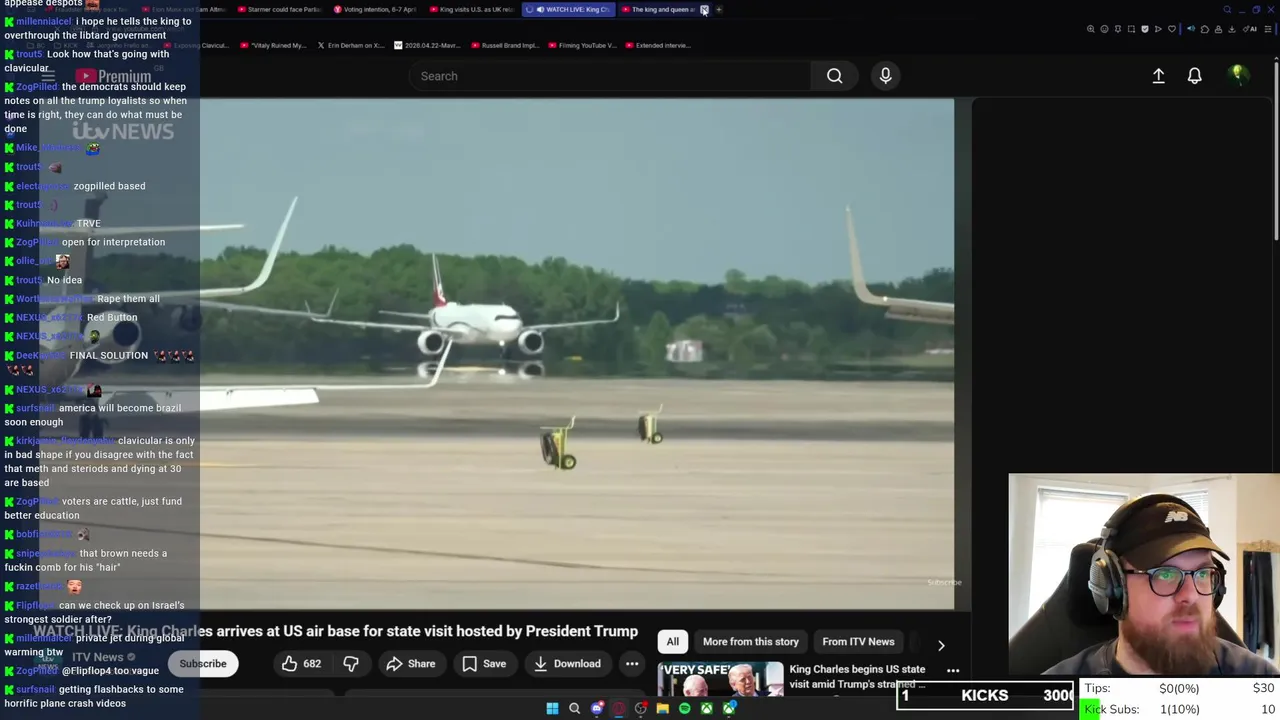Screen dimensions: 1280x720
Task: Open the emoji picker icon in address bar
Action: tap(1104, 29)
